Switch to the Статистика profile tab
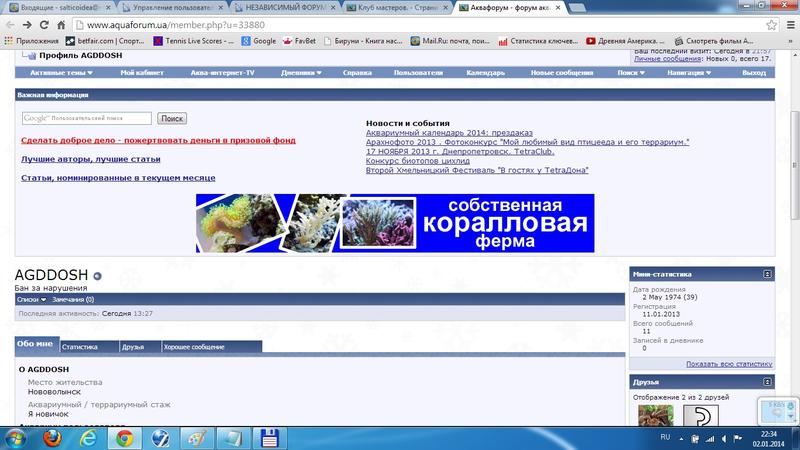Viewport: 800px width, 450px height. (x=79, y=347)
